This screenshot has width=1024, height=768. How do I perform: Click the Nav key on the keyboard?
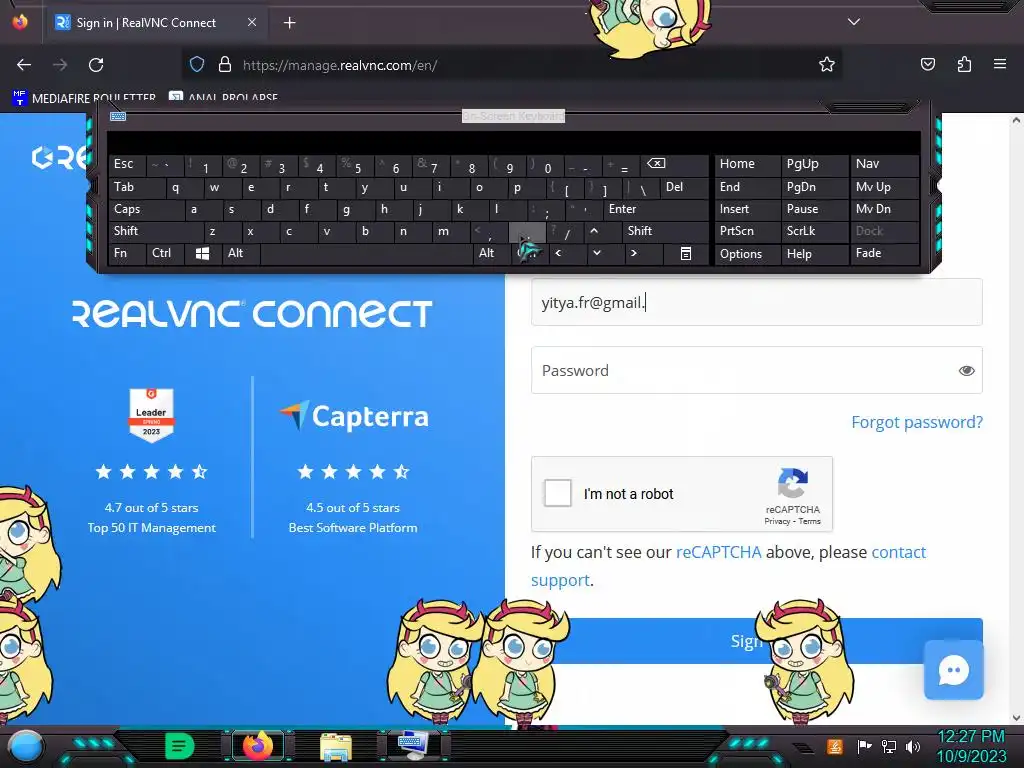click(x=884, y=164)
